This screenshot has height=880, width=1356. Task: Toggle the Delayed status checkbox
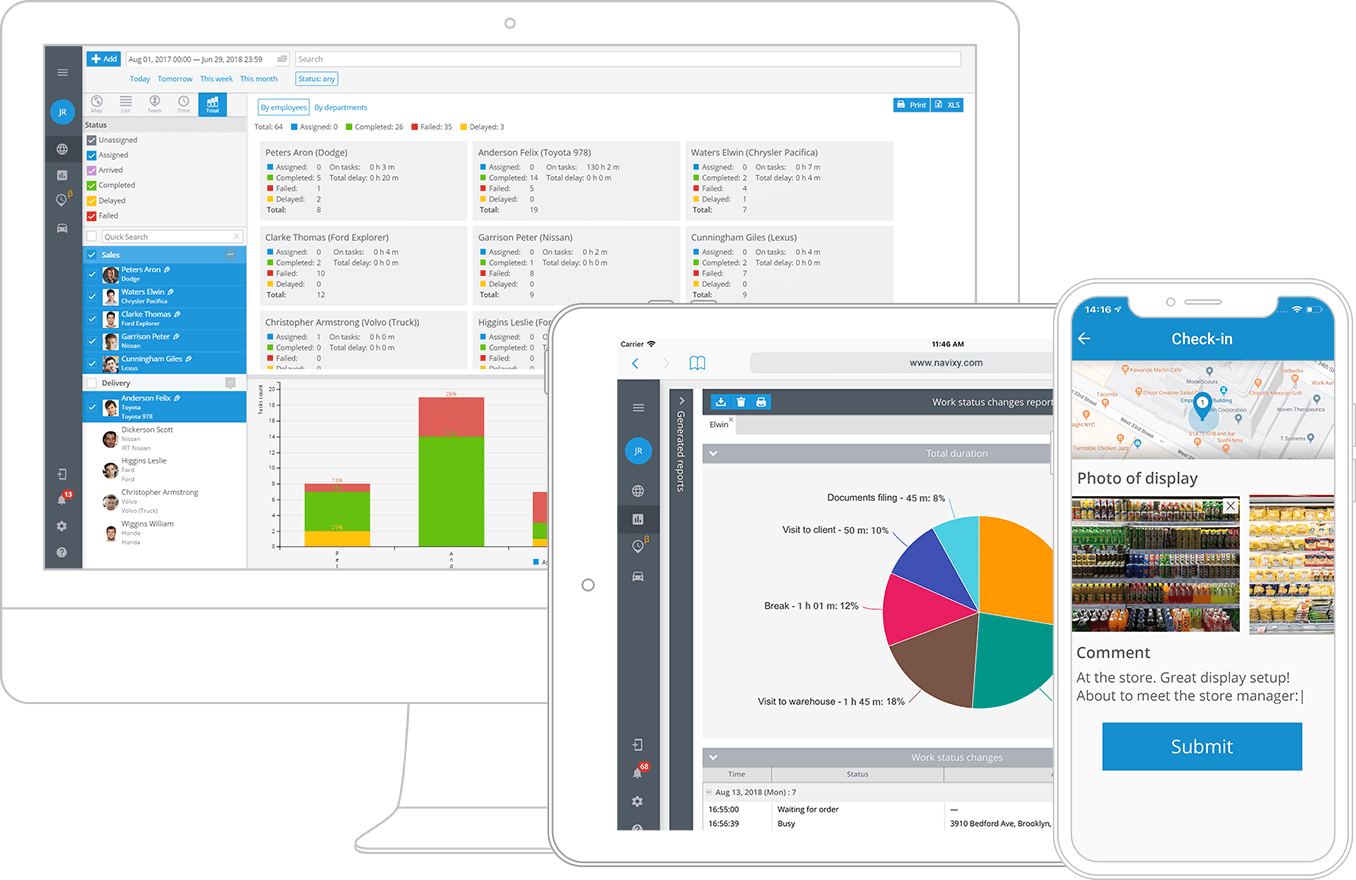coord(92,201)
